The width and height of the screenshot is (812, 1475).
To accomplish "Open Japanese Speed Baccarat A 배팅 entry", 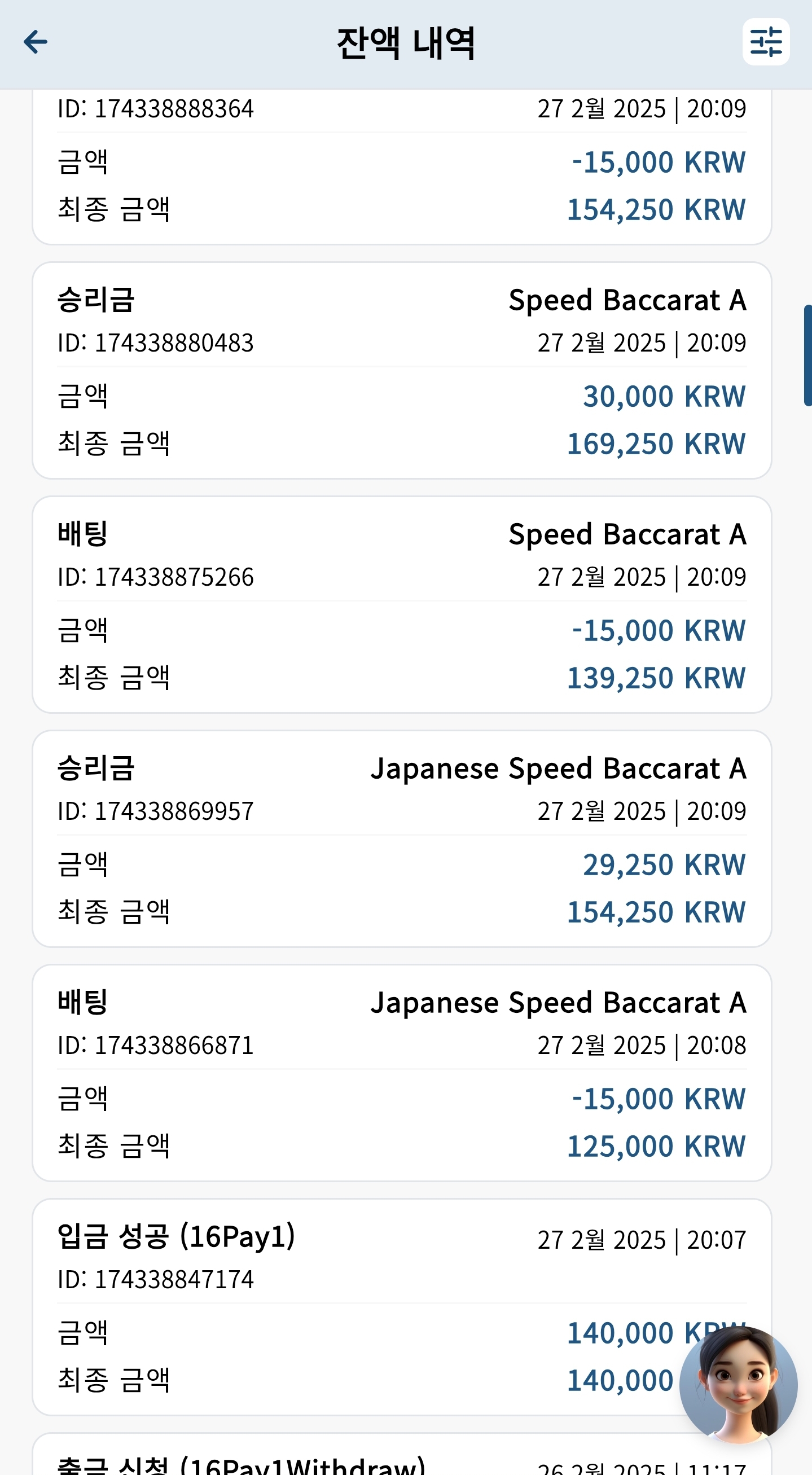I will pyautogui.click(x=402, y=1073).
